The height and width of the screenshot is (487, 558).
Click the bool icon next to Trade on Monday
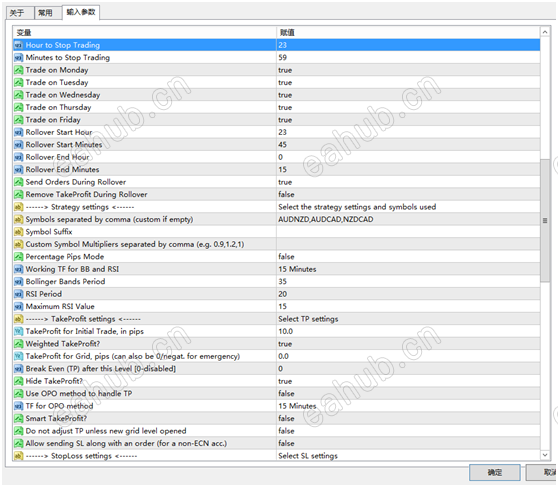click(19, 70)
